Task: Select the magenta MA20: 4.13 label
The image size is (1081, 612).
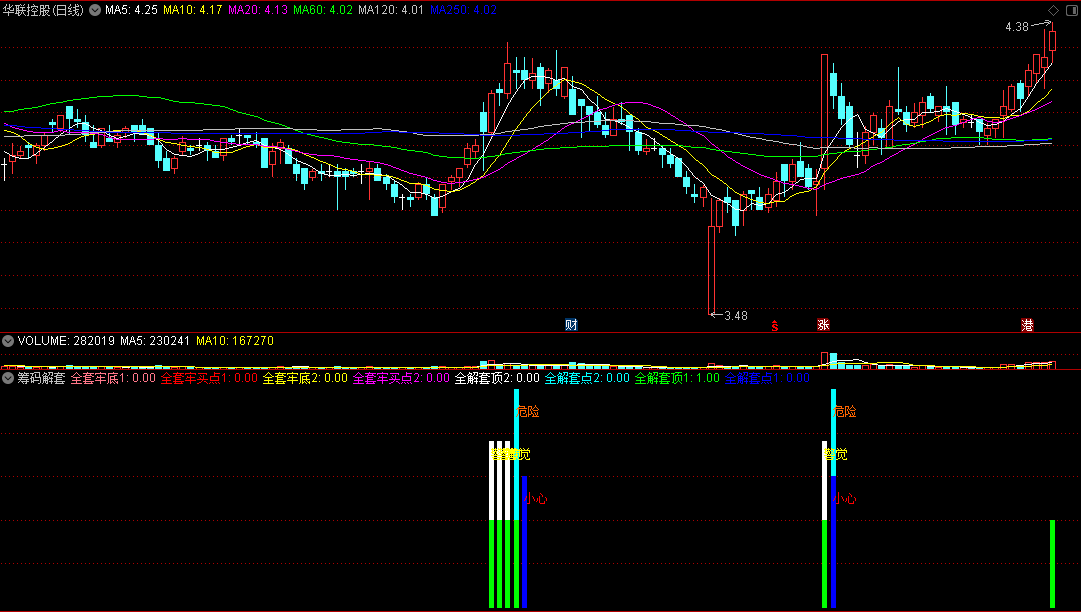Action: [x=257, y=10]
